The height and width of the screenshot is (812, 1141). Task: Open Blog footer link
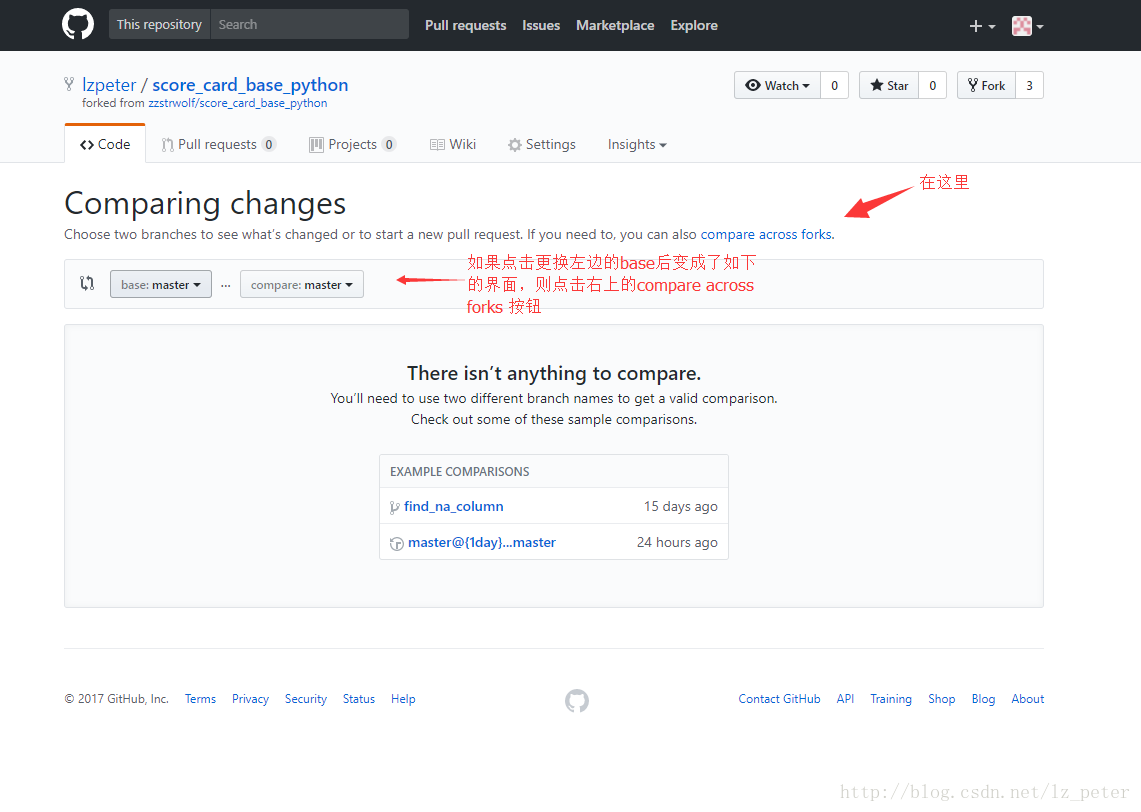pos(983,698)
